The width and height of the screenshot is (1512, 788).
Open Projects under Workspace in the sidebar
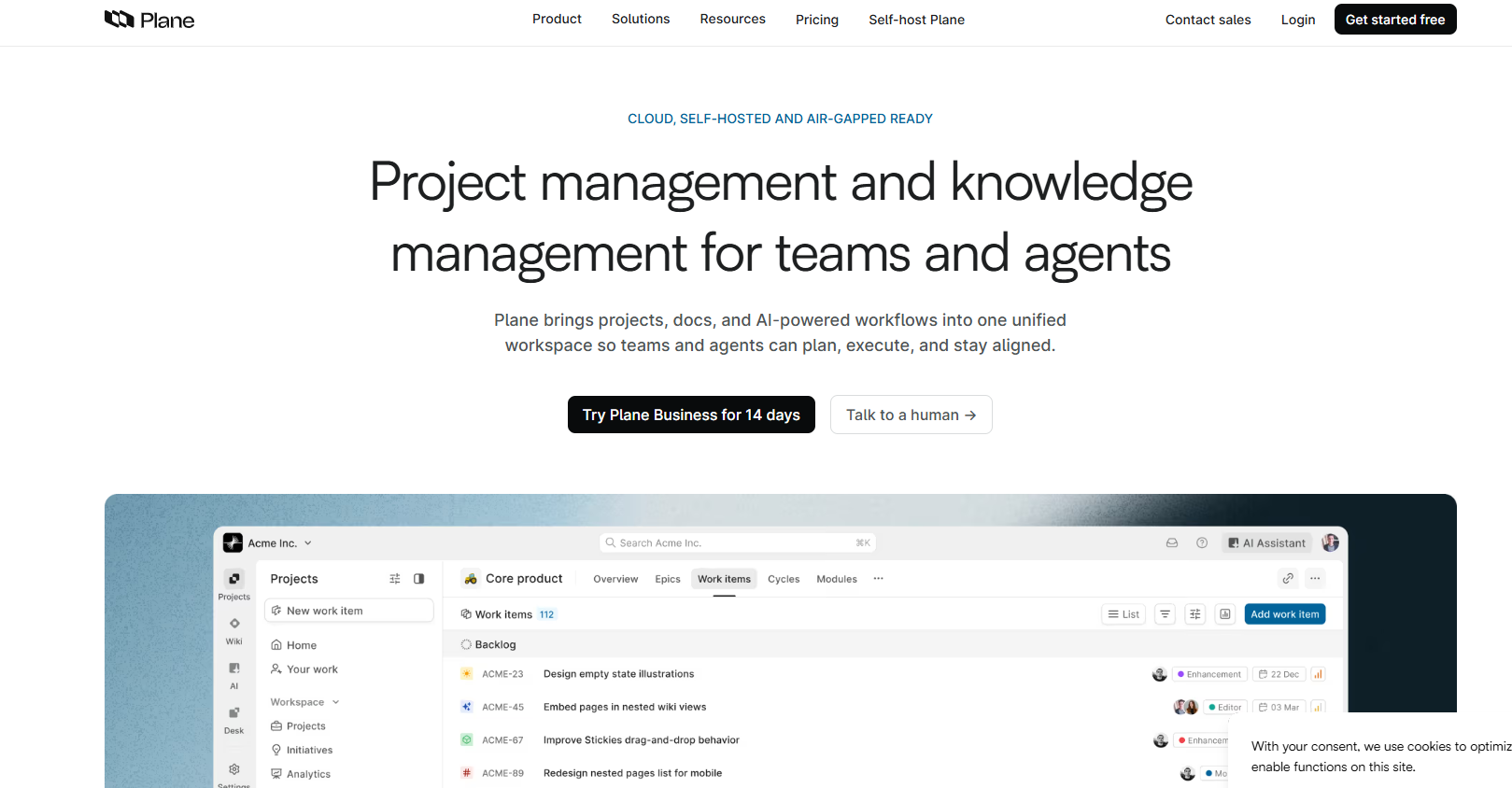point(298,726)
